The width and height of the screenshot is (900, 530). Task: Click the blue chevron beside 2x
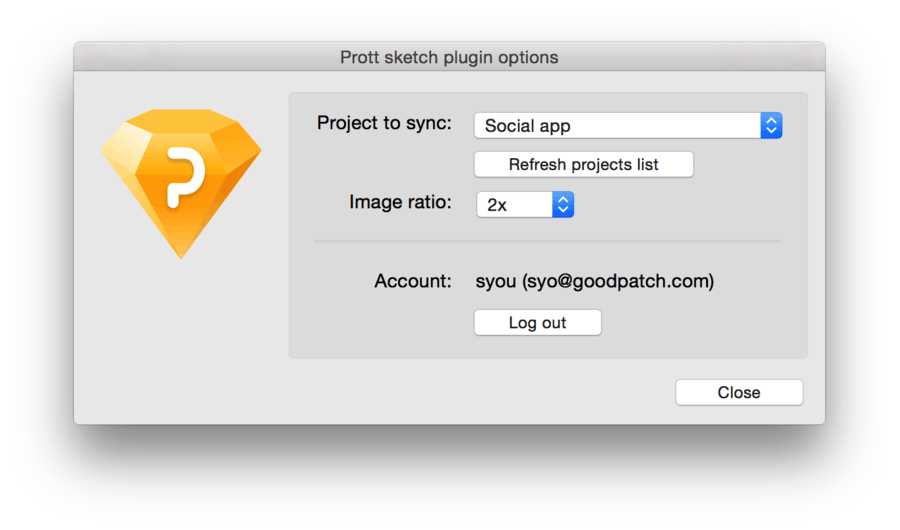(x=563, y=204)
